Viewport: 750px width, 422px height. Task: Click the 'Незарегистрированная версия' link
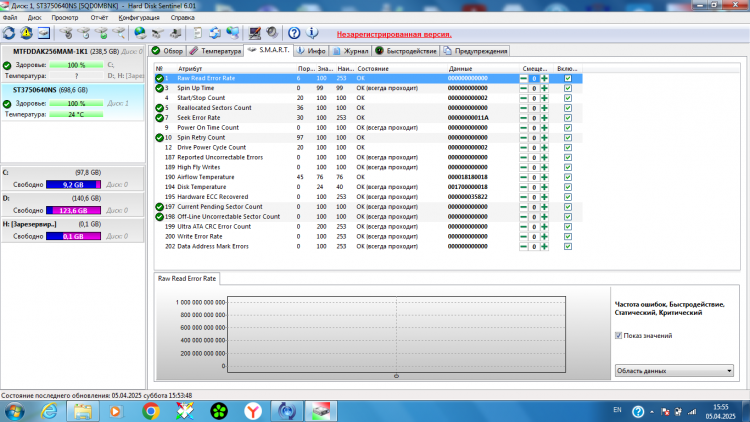tap(394, 34)
